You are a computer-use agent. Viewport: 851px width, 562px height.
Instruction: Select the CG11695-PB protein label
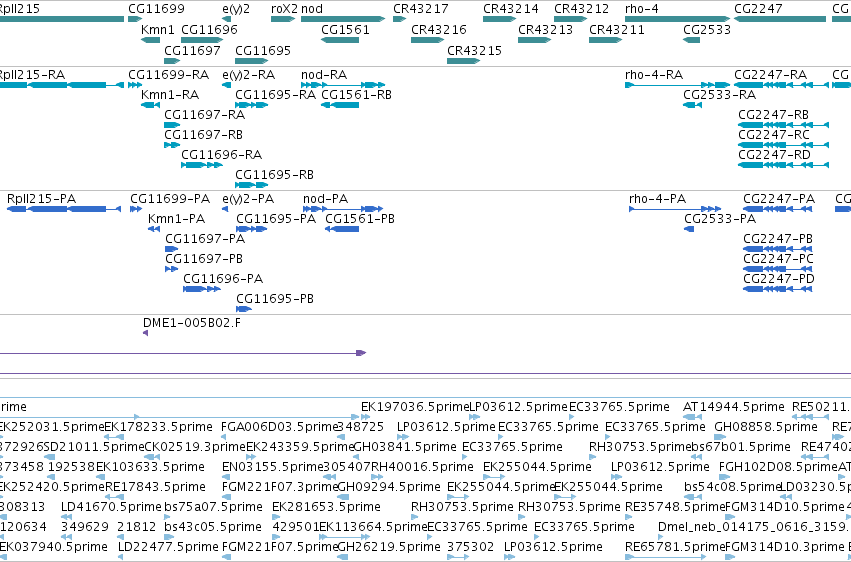coord(275,299)
